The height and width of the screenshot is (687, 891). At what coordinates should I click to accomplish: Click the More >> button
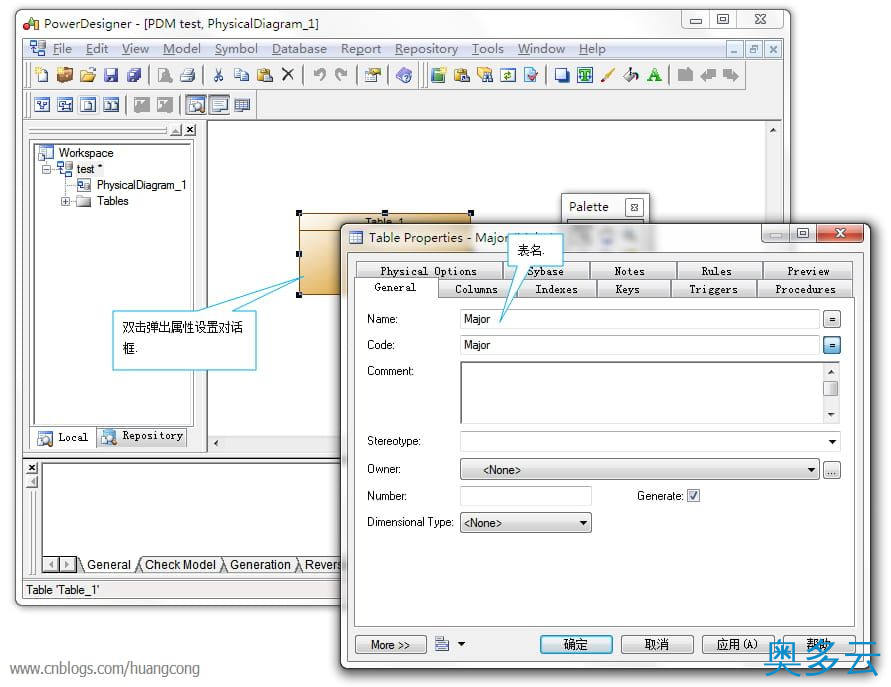[x=390, y=644]
